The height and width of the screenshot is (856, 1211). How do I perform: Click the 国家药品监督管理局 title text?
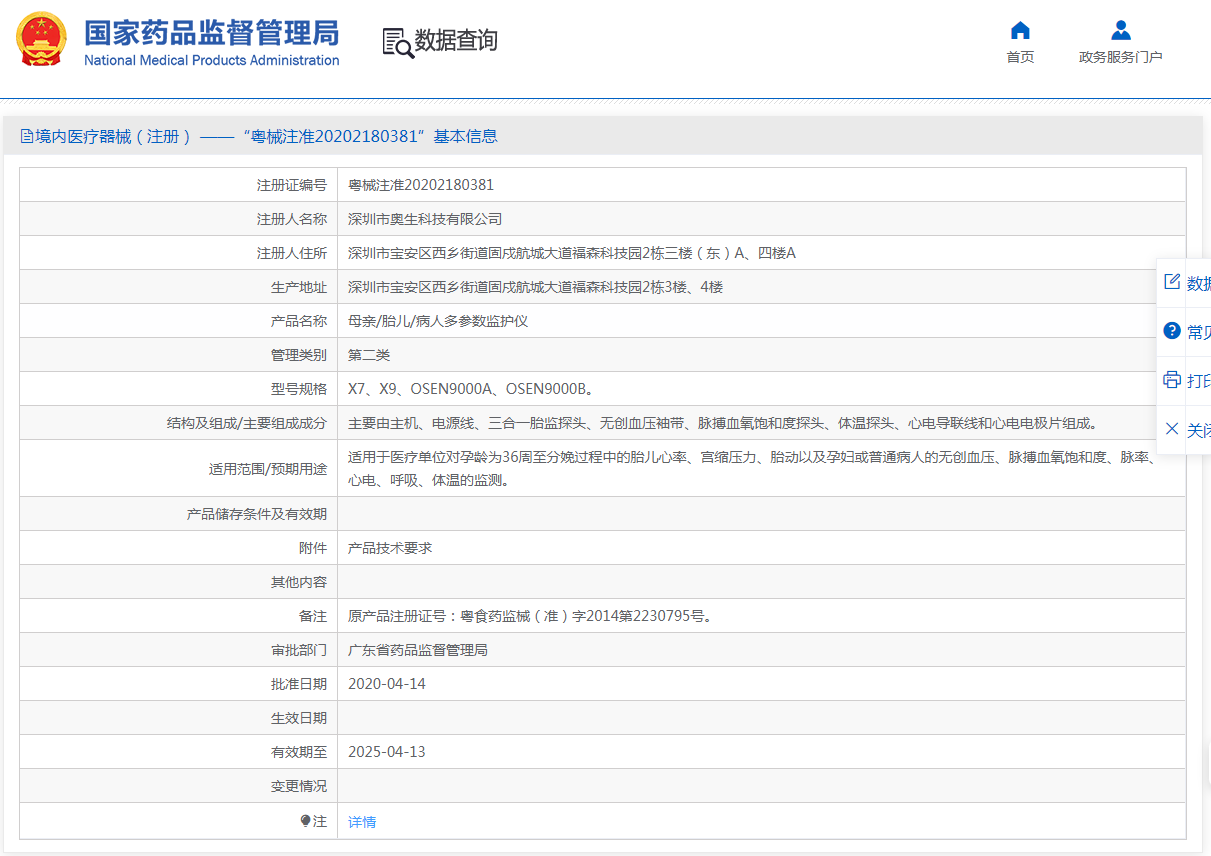211,32
